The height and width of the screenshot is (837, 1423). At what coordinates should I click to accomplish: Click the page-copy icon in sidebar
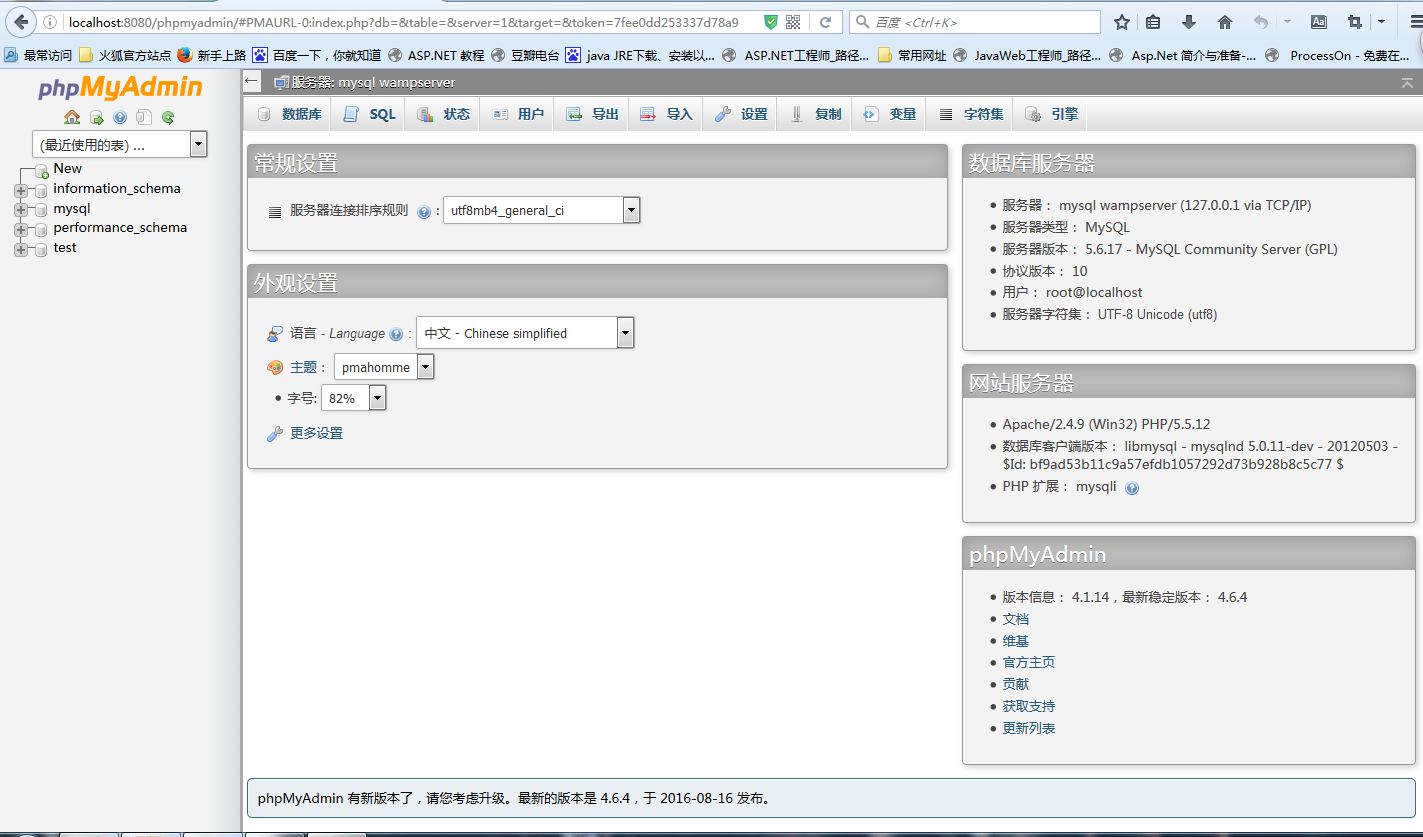pos(144,117)
